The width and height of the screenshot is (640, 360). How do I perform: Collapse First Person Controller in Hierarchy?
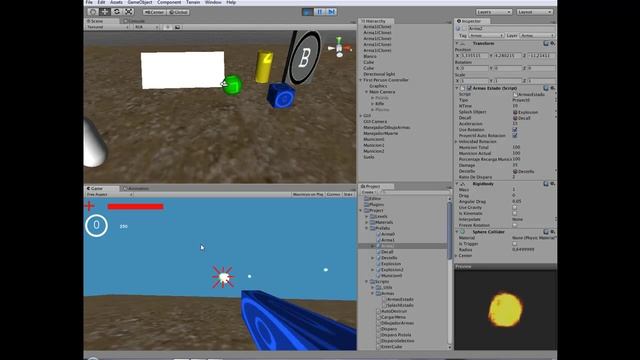click(361, 80)
